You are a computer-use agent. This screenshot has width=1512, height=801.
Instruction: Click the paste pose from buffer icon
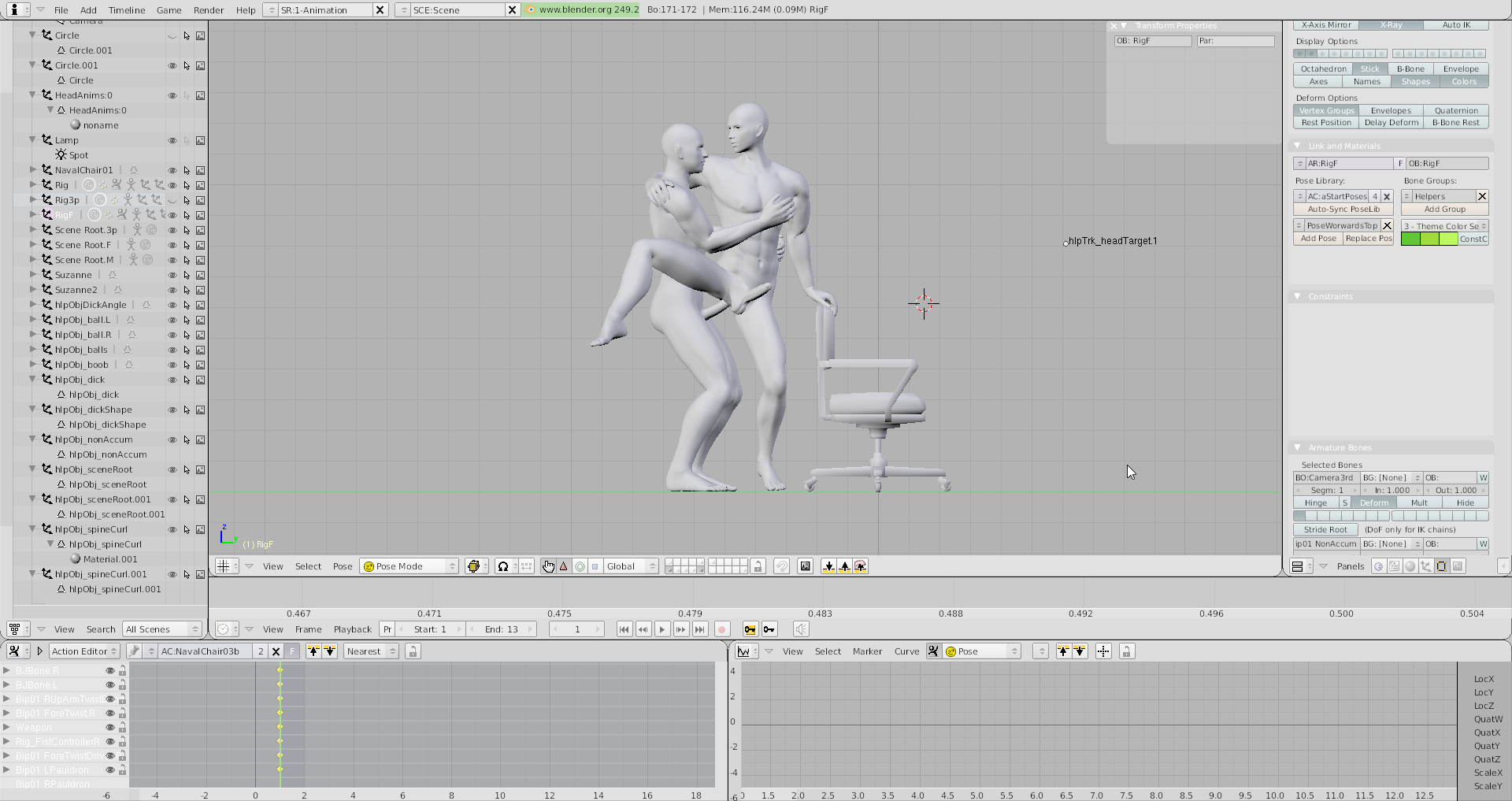(x=844, y=566)
